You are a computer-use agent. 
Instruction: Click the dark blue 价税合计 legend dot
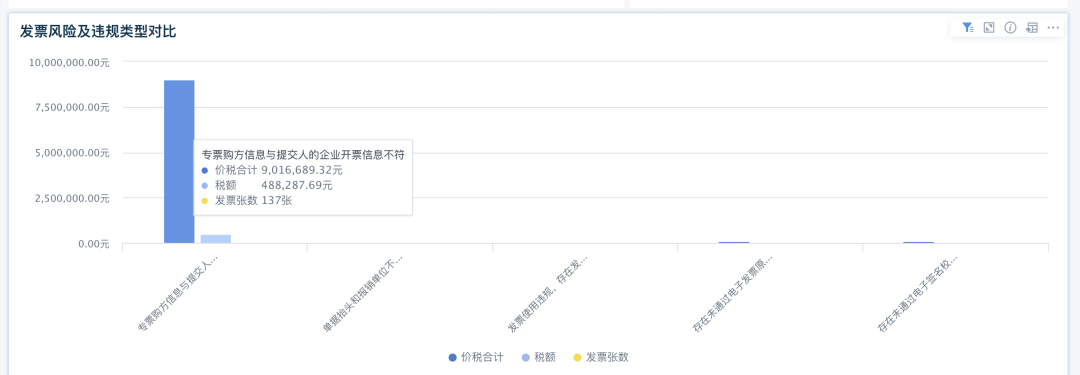(453, 357)
